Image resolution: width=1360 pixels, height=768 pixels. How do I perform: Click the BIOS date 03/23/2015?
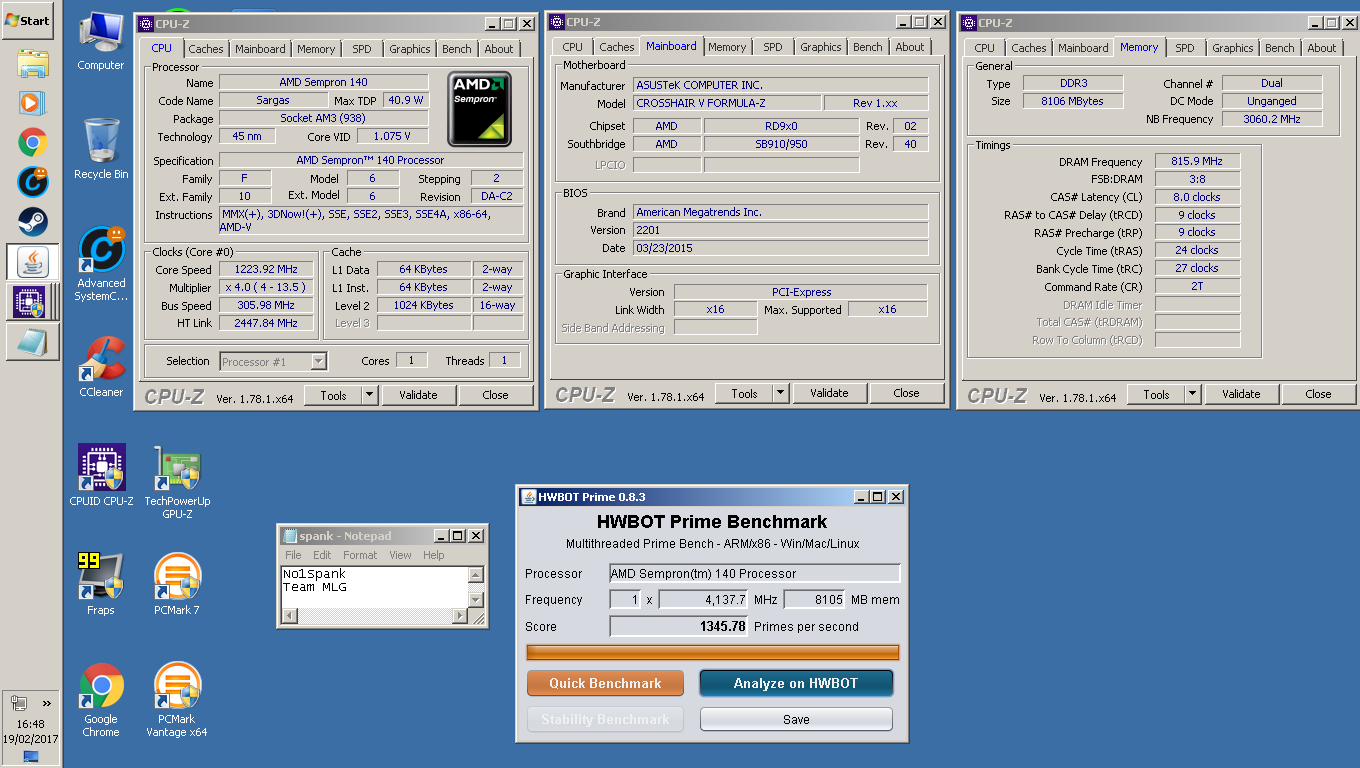pos(781,248)
